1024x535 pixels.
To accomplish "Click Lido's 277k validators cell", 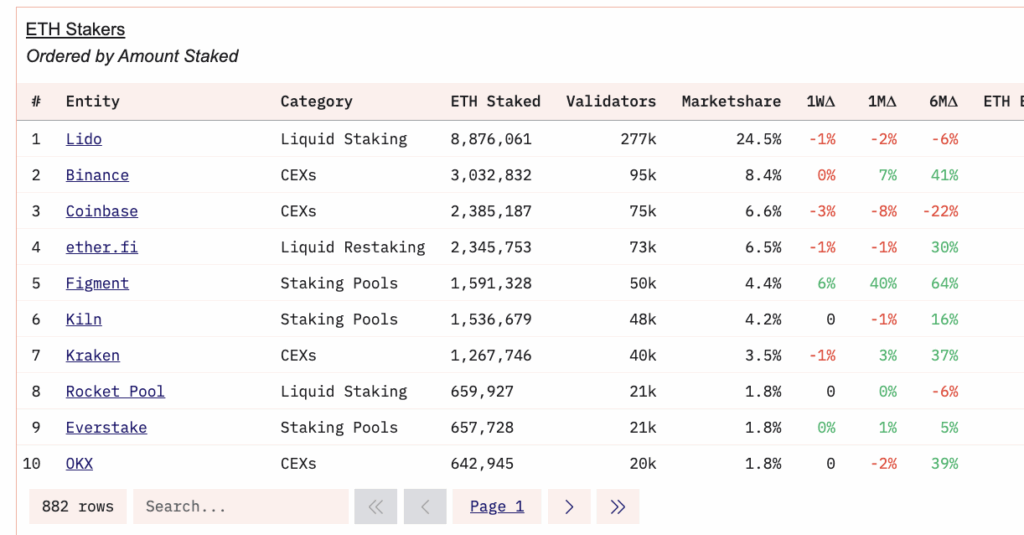I will point(639,139).
